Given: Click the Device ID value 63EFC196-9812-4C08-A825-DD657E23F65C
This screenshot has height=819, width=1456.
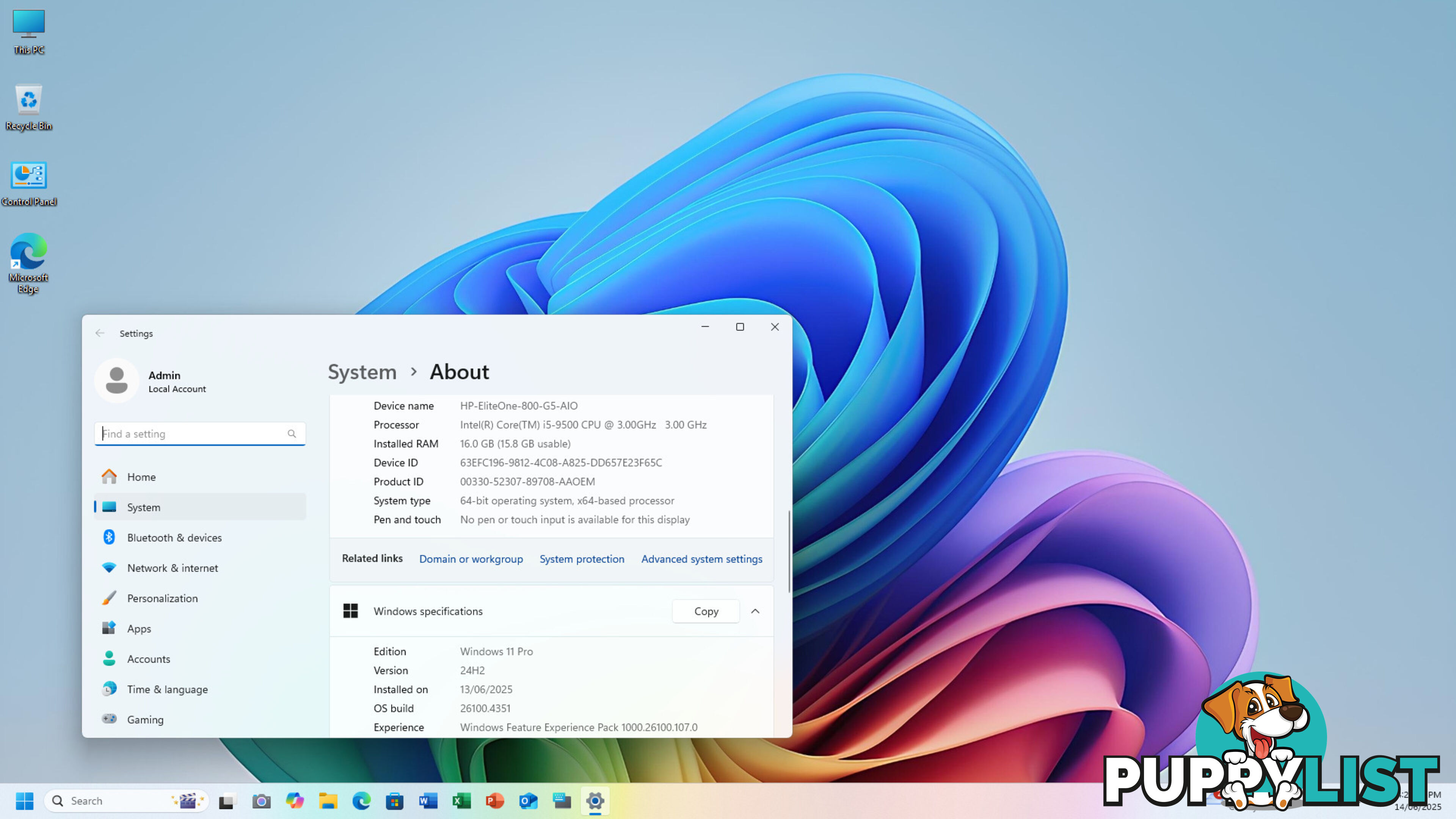Looking at the screenshot, I should point(561,462).
